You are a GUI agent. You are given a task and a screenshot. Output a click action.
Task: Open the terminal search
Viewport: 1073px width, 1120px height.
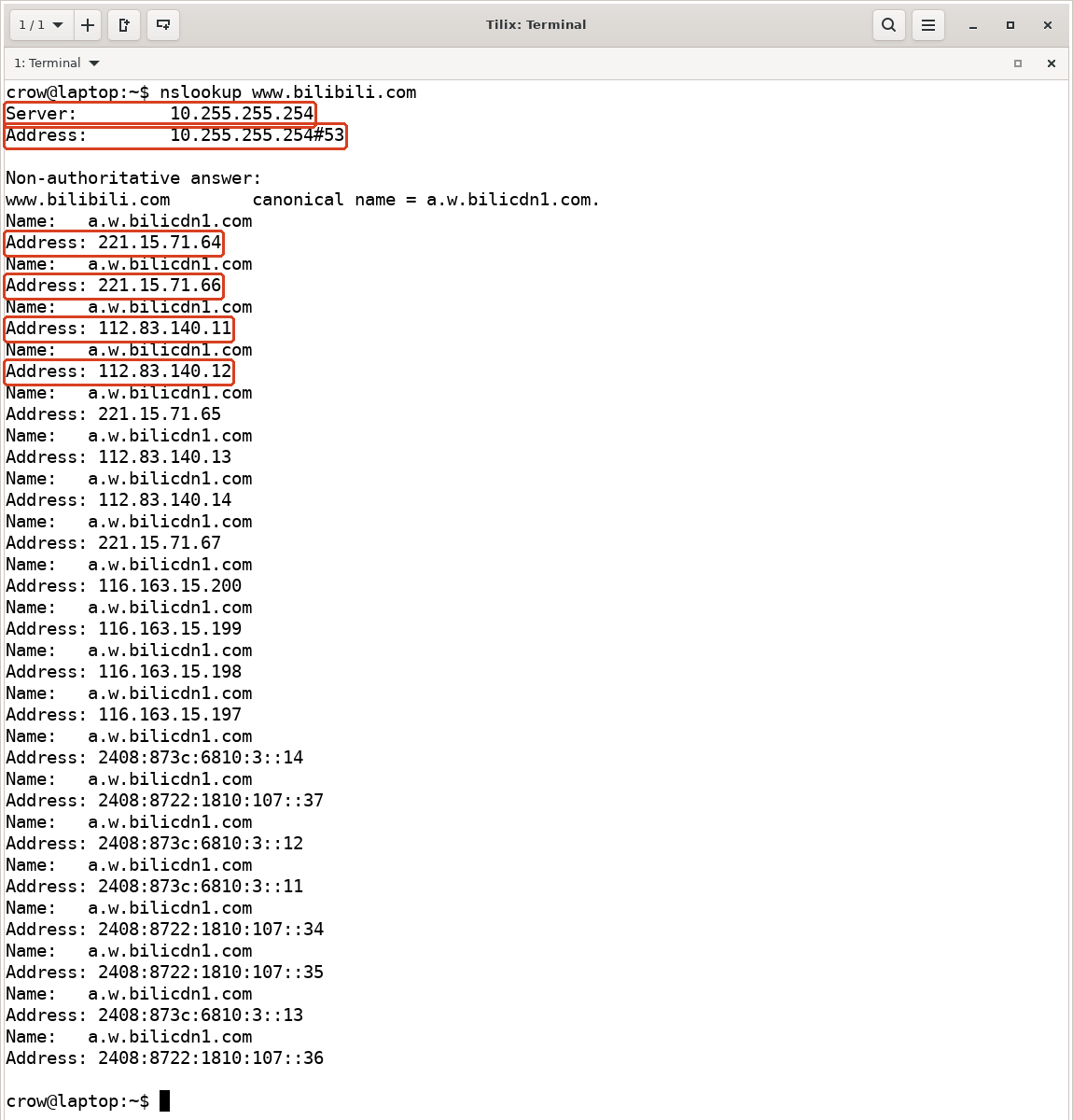tap(889, 25)
